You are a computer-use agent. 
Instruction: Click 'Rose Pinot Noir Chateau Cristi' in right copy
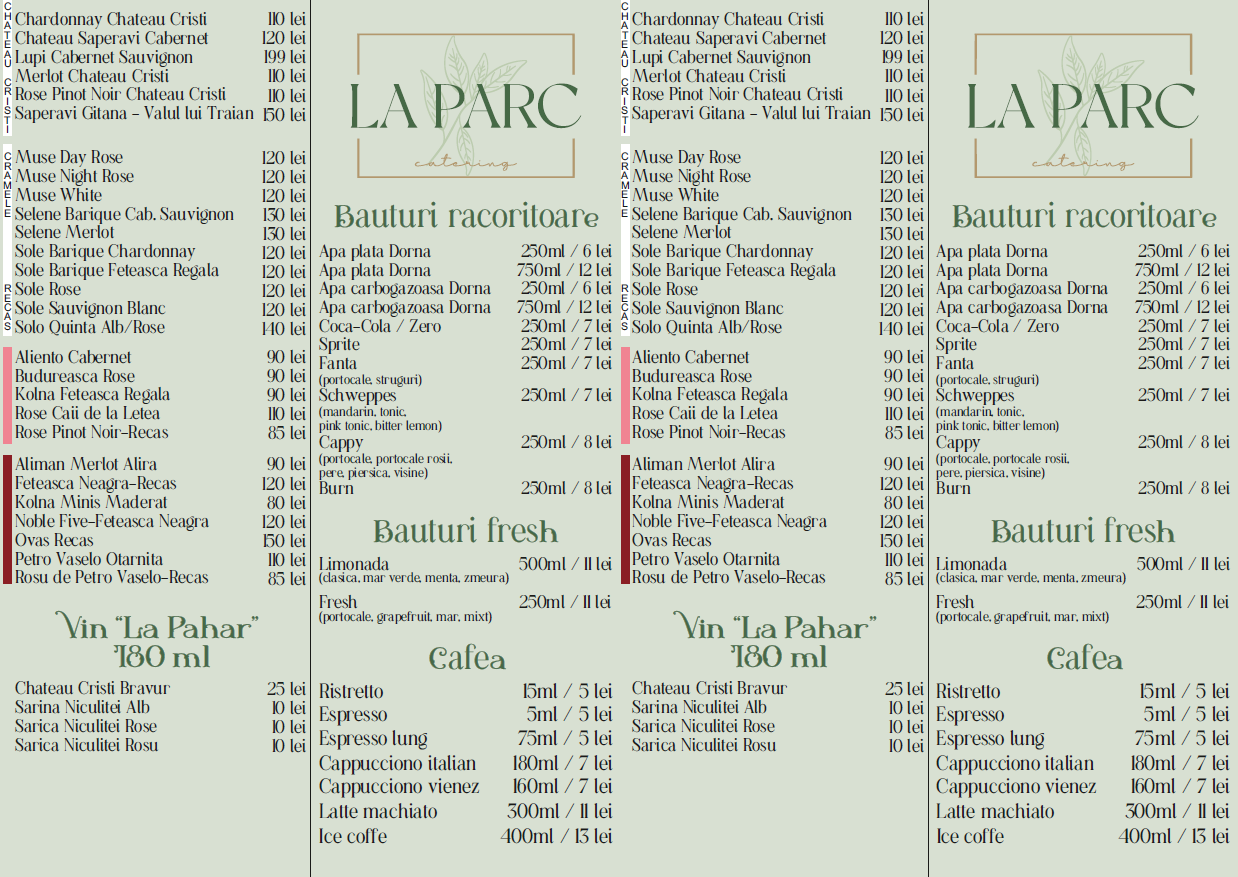[738, 94]
